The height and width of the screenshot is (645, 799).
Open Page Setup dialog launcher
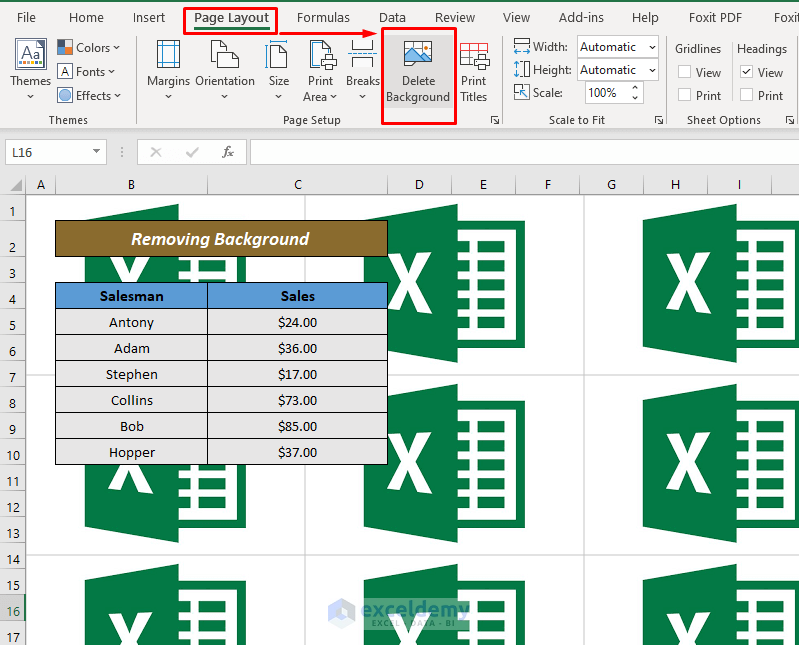click(x=495, y=120)
